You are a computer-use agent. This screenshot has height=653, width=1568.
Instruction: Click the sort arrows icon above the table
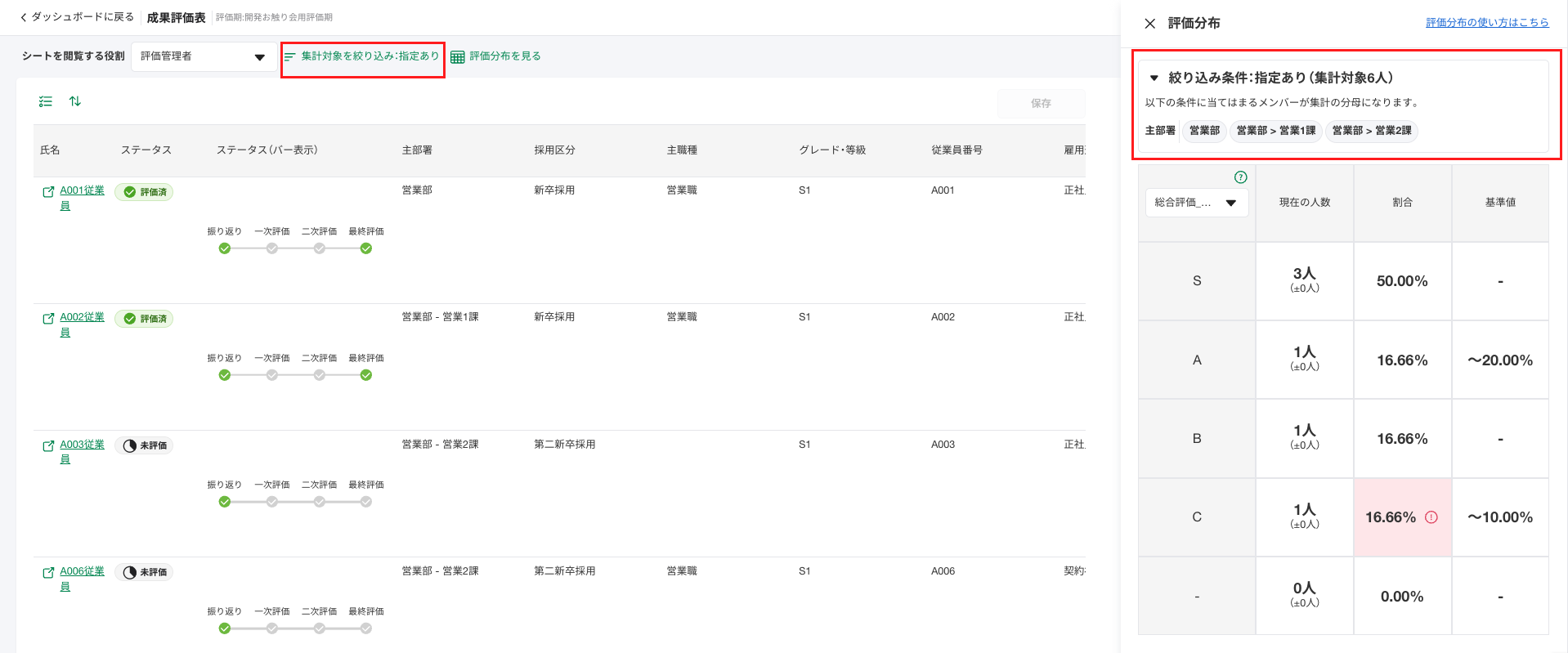point(75,101)
